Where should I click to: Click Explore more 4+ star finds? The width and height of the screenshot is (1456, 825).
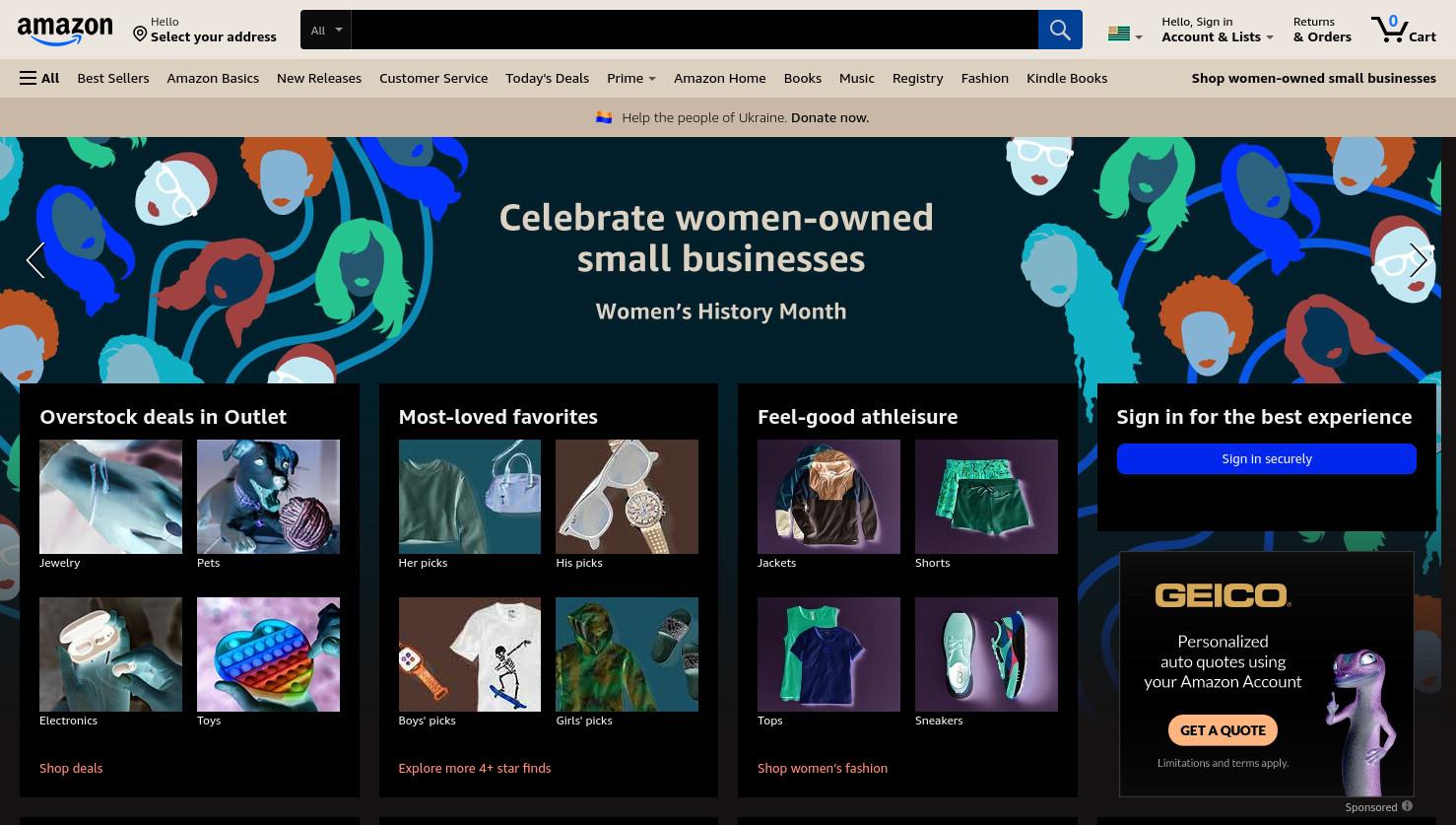coord(475,768)
